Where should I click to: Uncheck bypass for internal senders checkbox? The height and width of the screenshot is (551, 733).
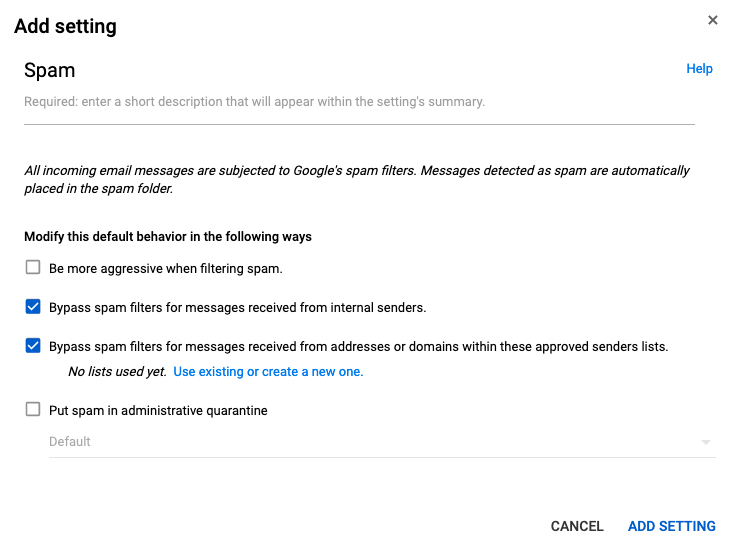click(x=33, y=307)
